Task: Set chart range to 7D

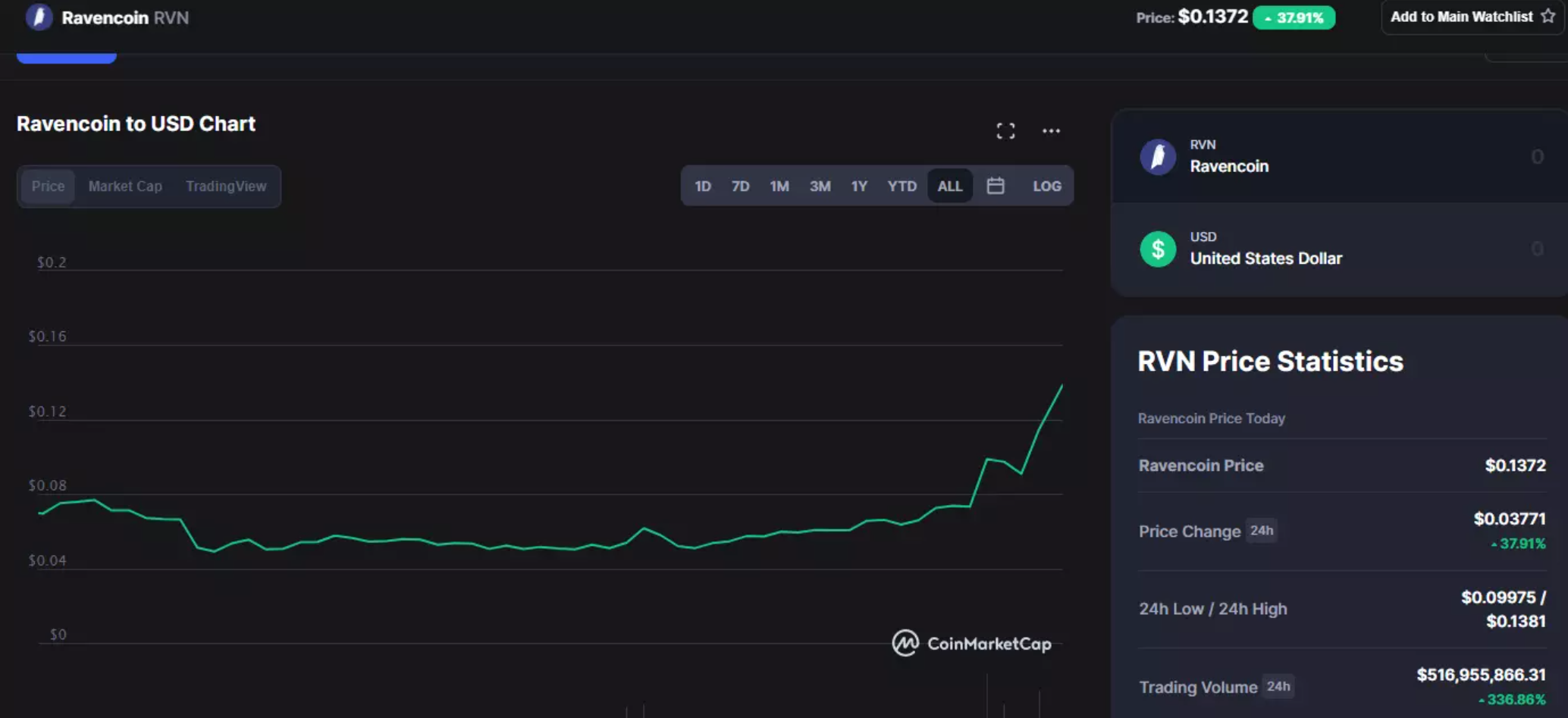Action: coord(740,186)
